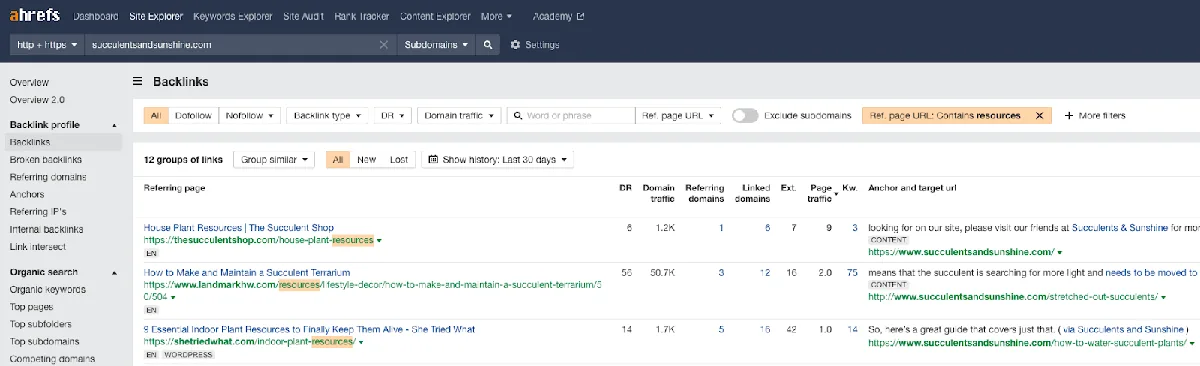Toggle the hamburger menu next to Backlinks

pos(138,82)
